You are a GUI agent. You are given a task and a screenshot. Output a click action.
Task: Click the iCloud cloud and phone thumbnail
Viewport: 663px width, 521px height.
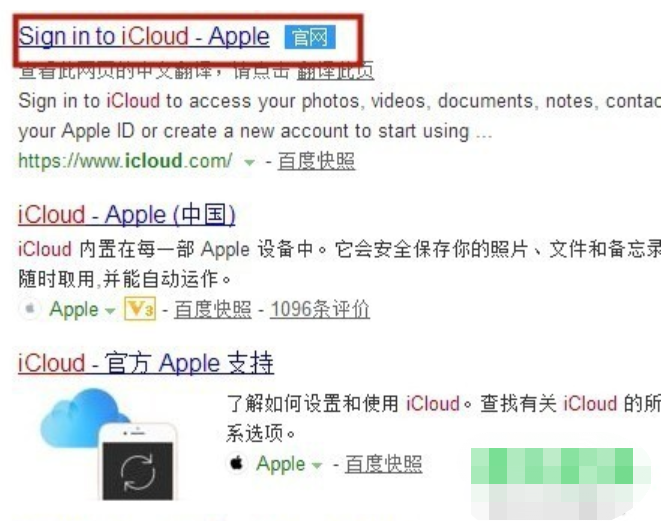pos(109,444)
